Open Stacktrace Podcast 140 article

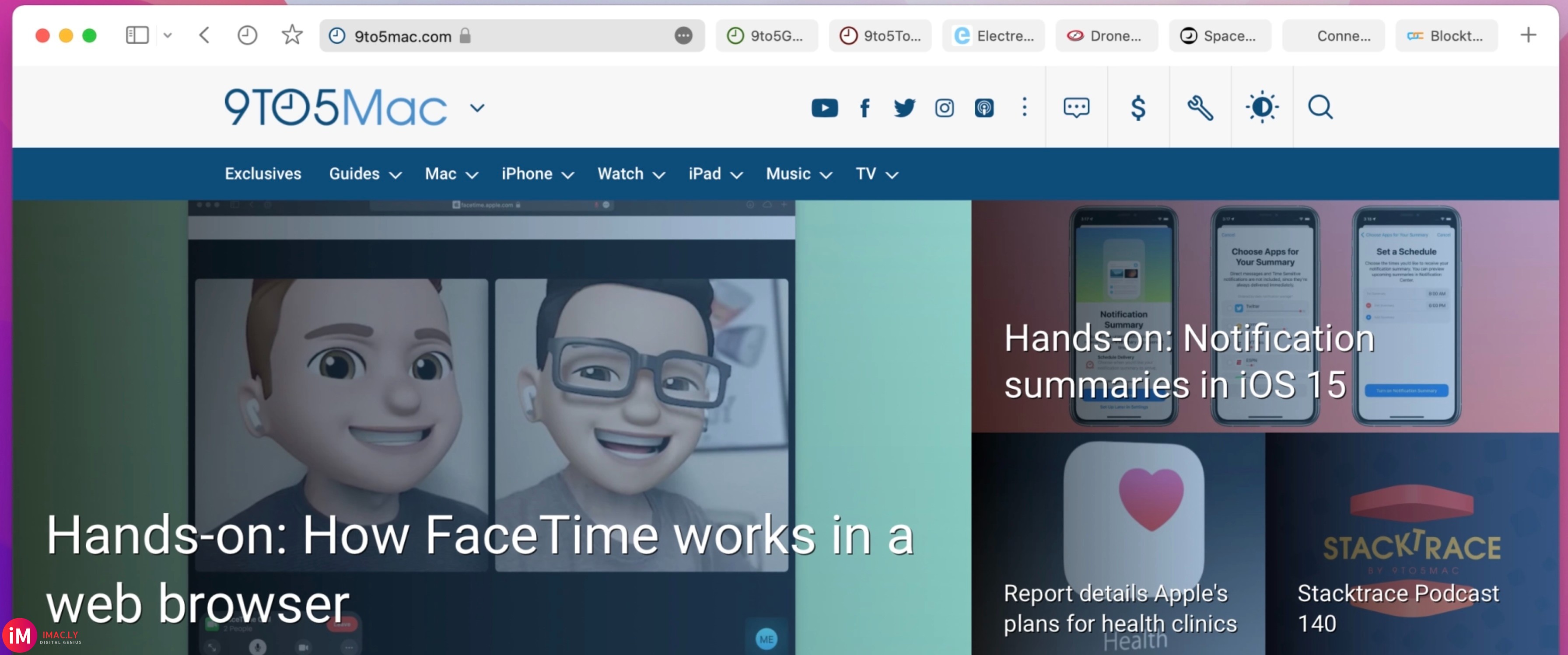1397,608
